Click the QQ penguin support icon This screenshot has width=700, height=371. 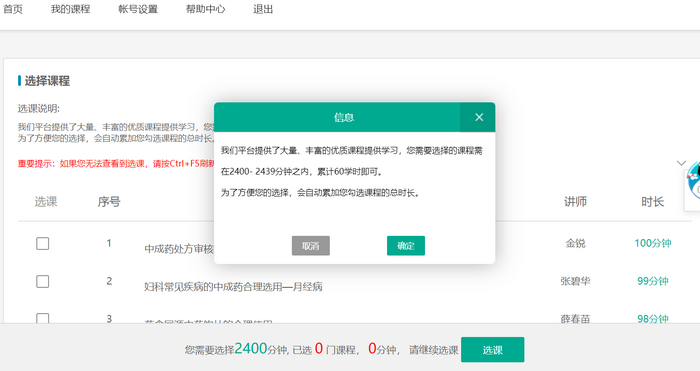coord(693,181)
